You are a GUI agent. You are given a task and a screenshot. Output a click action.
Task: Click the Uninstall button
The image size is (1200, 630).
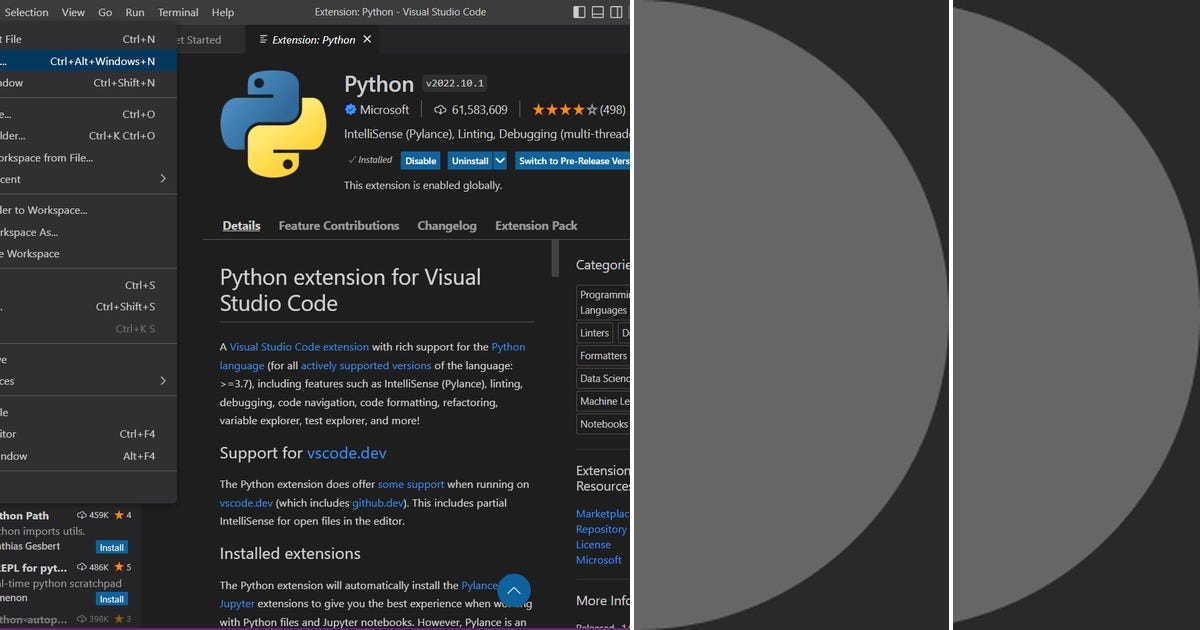tap(470, 160)
